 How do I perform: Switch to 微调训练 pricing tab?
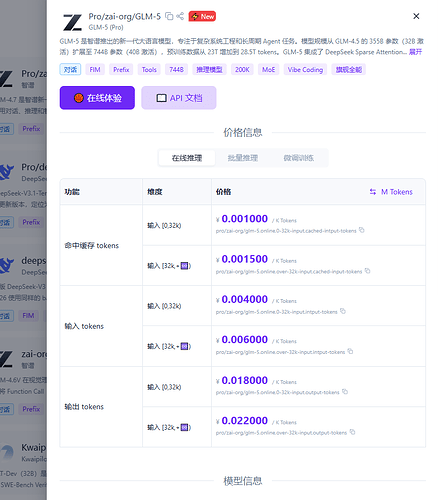pyautogui.click(x=298, y=158)
